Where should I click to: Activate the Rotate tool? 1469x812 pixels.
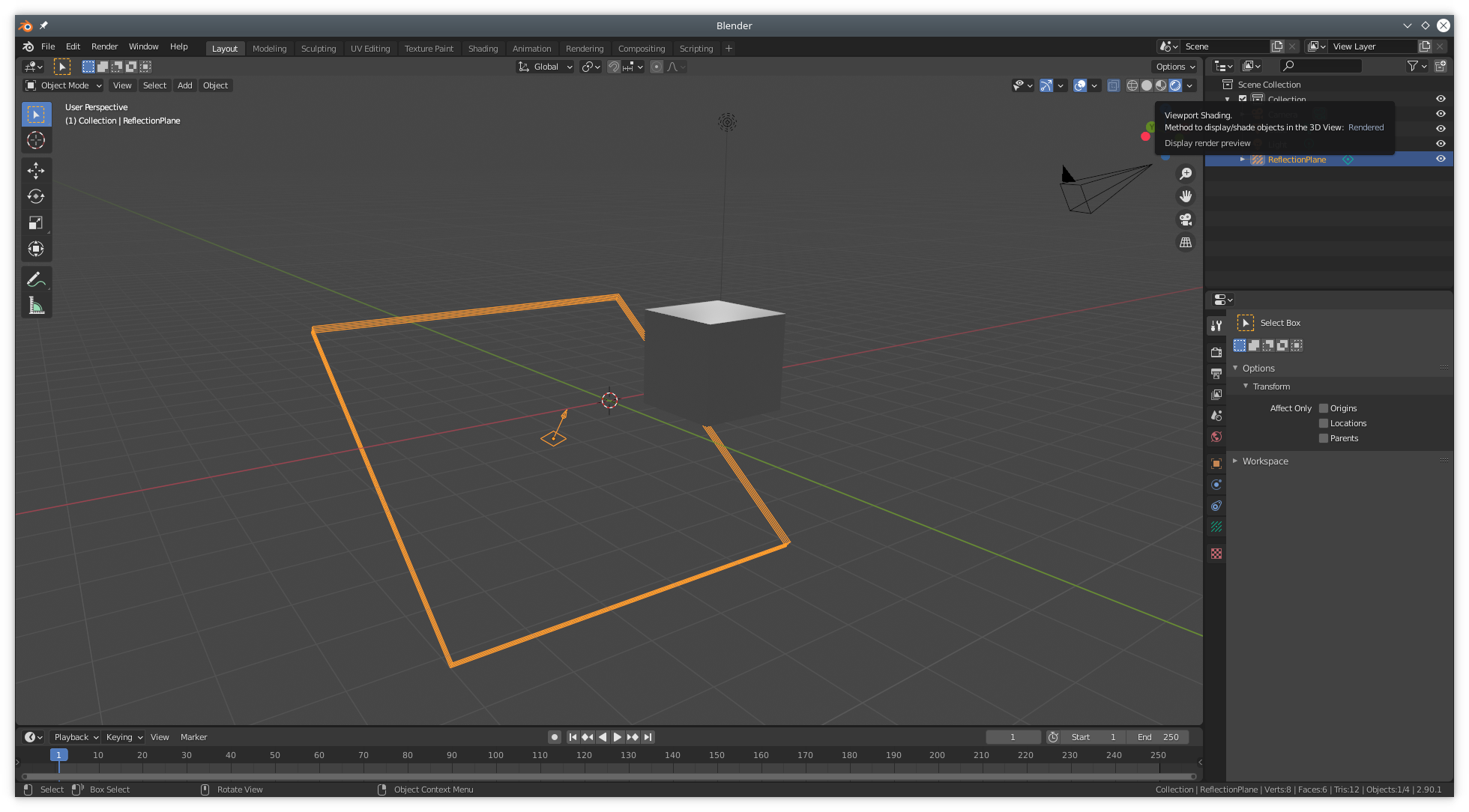click(x=36, y=196)
